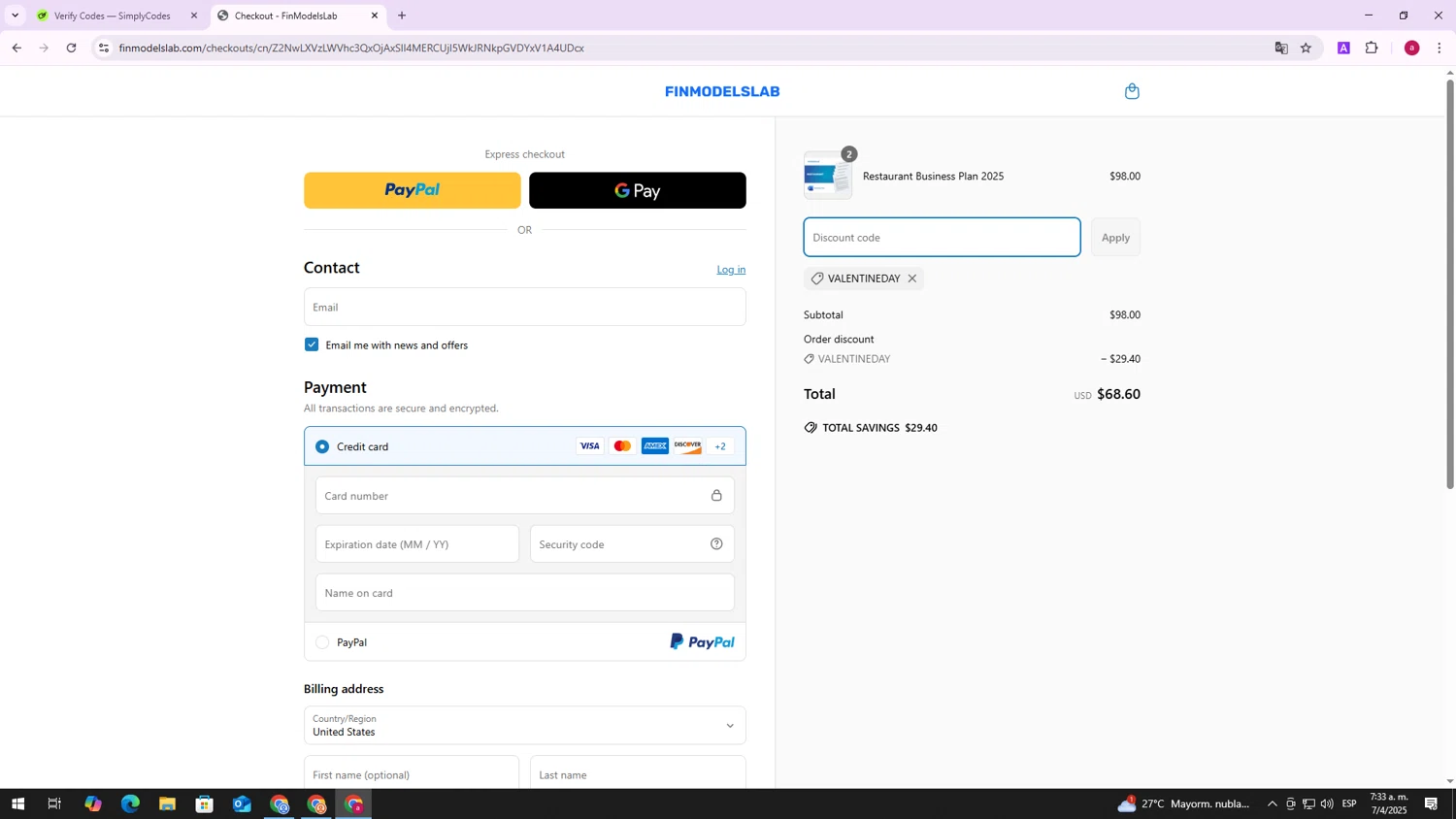1456x819 pixels.
Task: Open the notification center icon
Action: point(1431,804)
